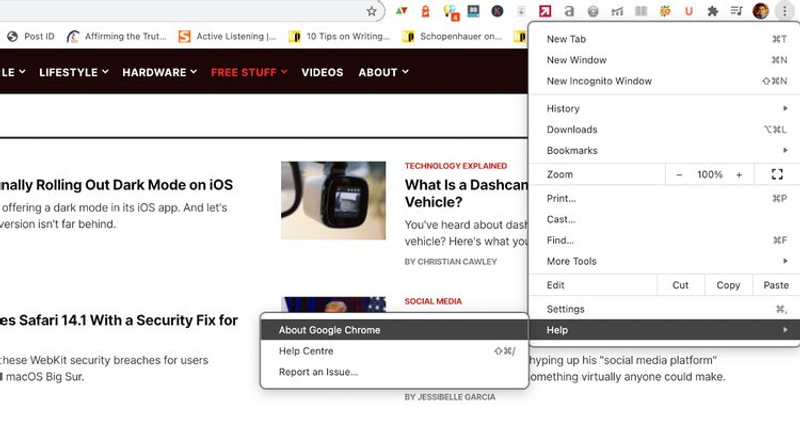This screenshot has width=800, height=423.
Task: Open the Post ID bookmark
Action: coord(32,36)
